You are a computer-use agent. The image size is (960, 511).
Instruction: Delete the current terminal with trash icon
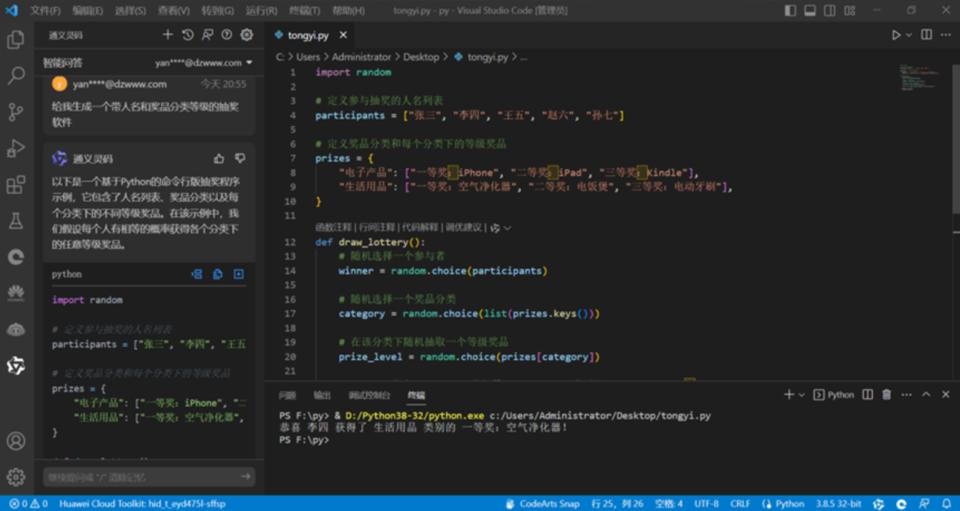click(x=885, y=395)
